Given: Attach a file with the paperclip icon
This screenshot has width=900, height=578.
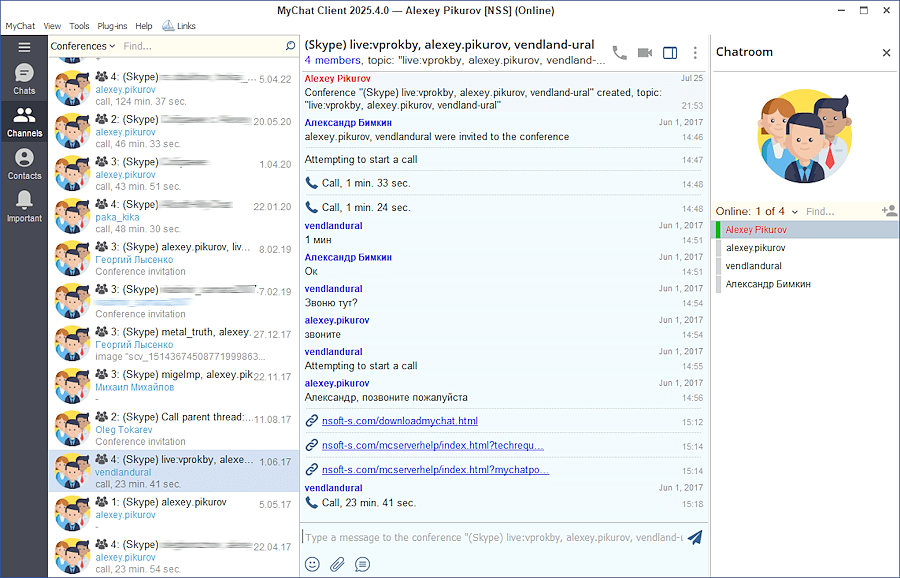Looking at the screenshot, I should 337,564.
